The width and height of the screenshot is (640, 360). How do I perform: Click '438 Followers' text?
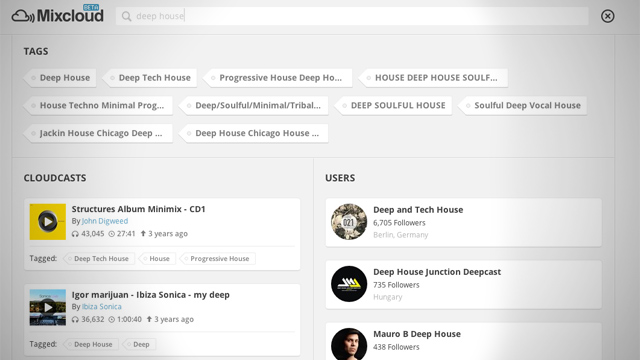tap(396, 347)
